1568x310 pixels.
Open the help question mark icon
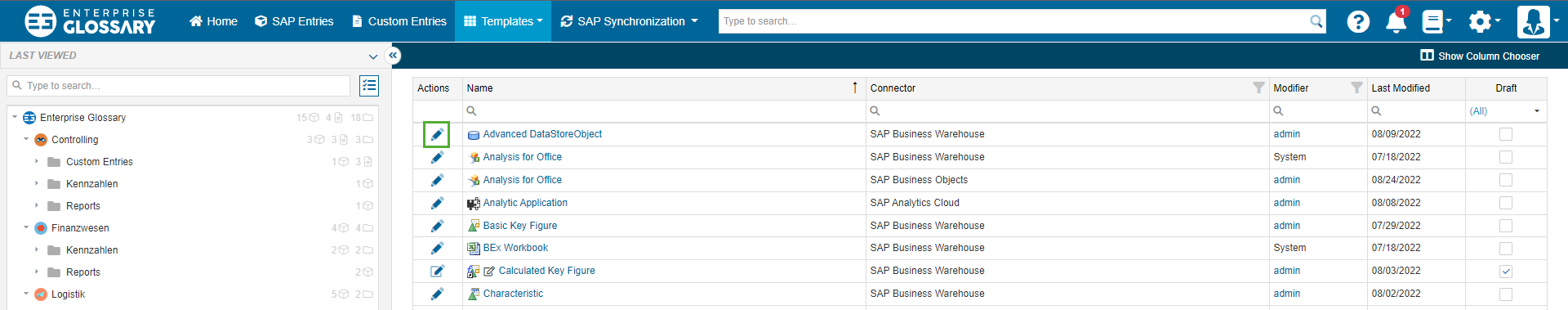(1358, 21)
